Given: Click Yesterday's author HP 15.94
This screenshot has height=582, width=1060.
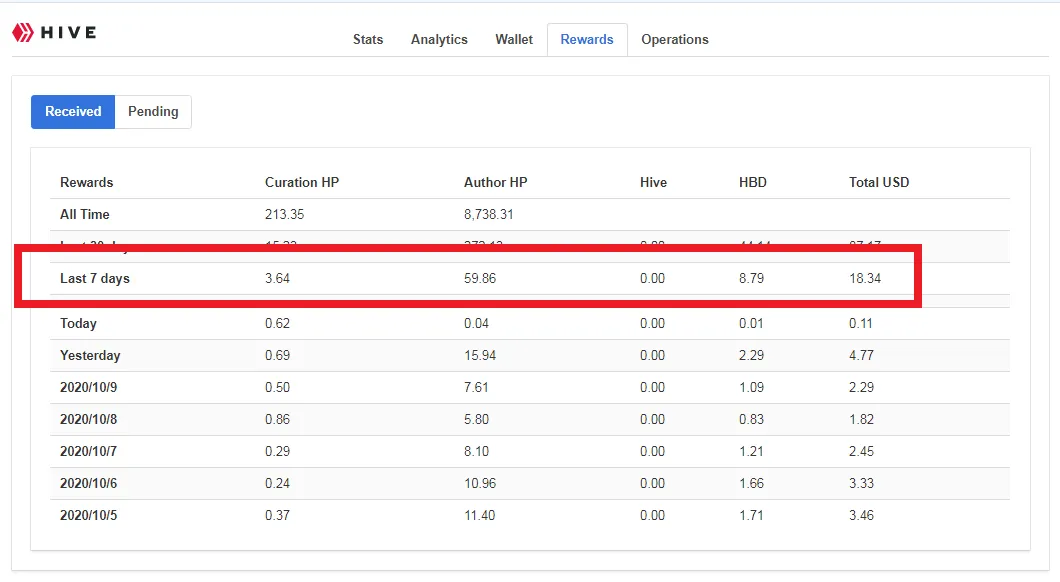Looking at the screenshot, I should click(480, 356).
